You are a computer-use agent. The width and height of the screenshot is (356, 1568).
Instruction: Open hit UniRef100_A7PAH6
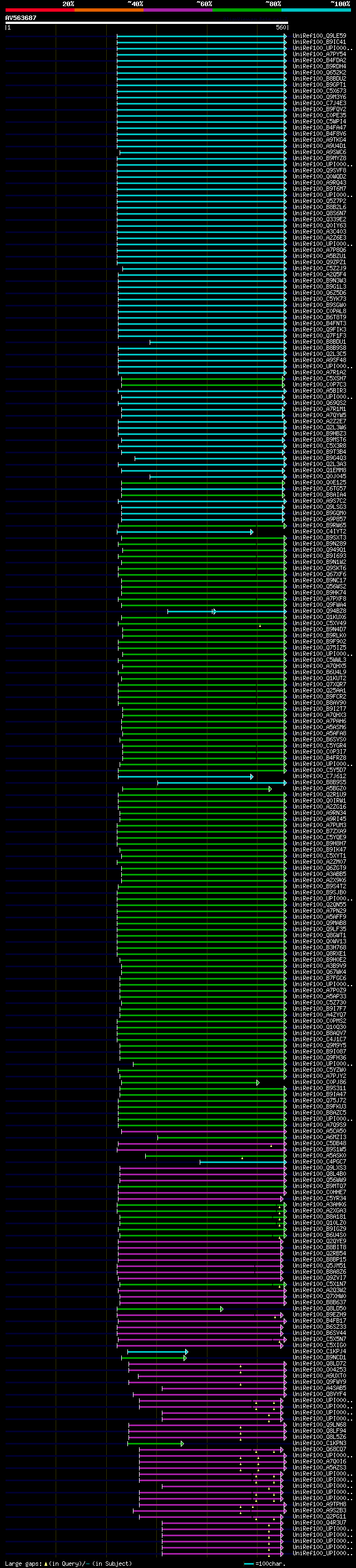319,721
